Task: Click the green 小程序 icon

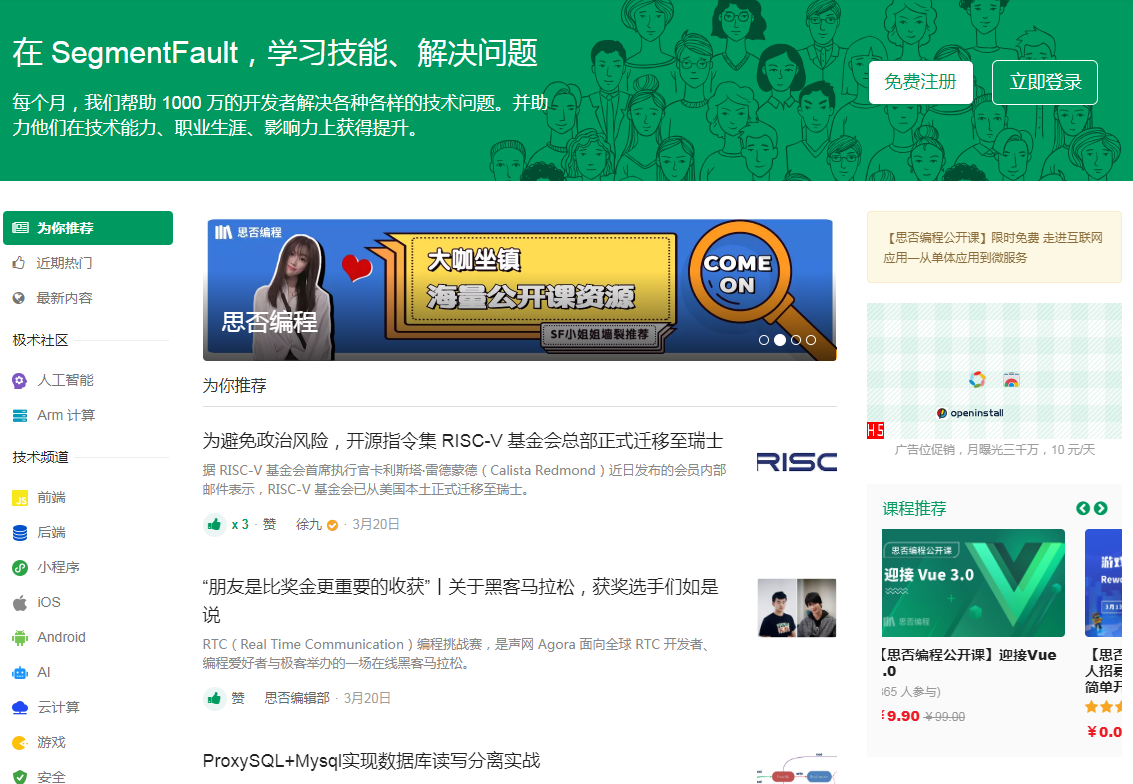Action: [x=20, y=568]
